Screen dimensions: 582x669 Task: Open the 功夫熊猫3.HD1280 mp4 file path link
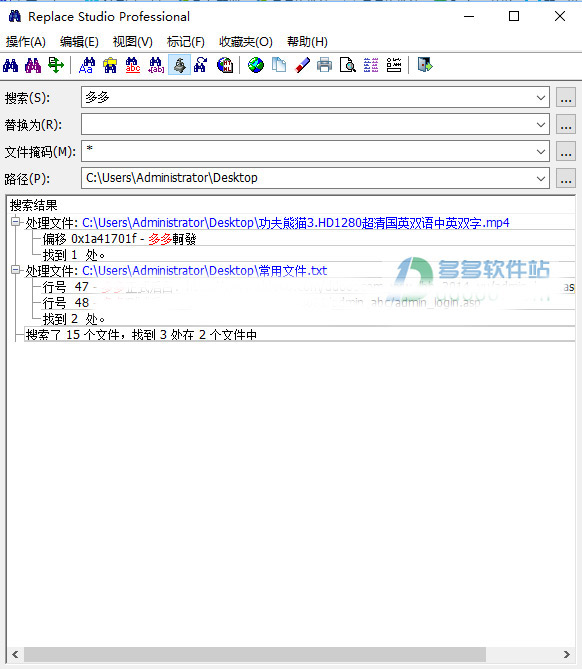(296, 223)
